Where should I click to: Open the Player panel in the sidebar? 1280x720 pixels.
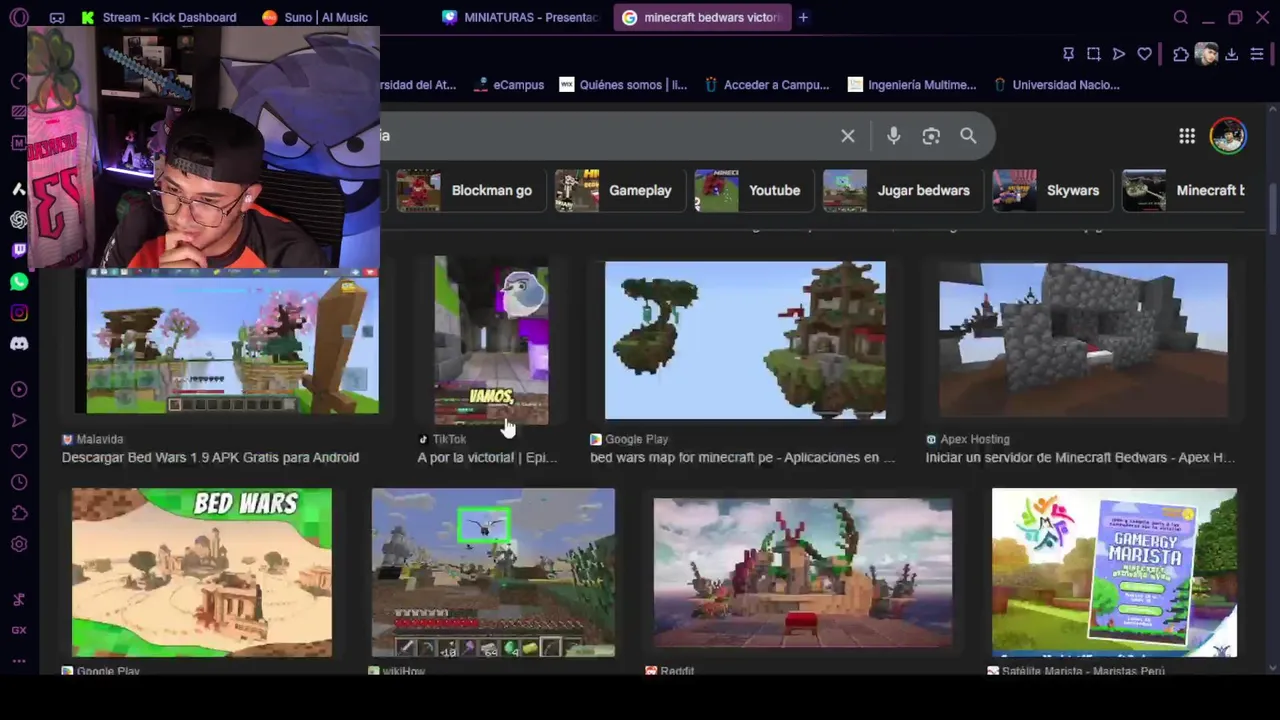coord(18,389)
